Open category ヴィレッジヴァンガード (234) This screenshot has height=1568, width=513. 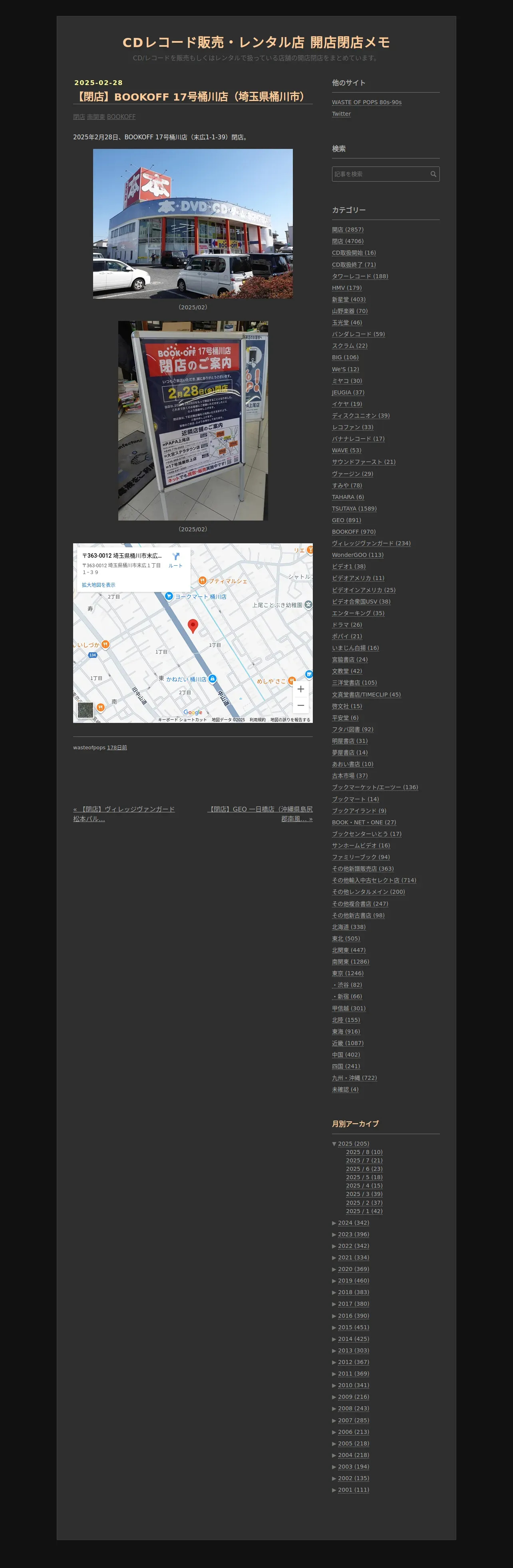click(371, 544)
